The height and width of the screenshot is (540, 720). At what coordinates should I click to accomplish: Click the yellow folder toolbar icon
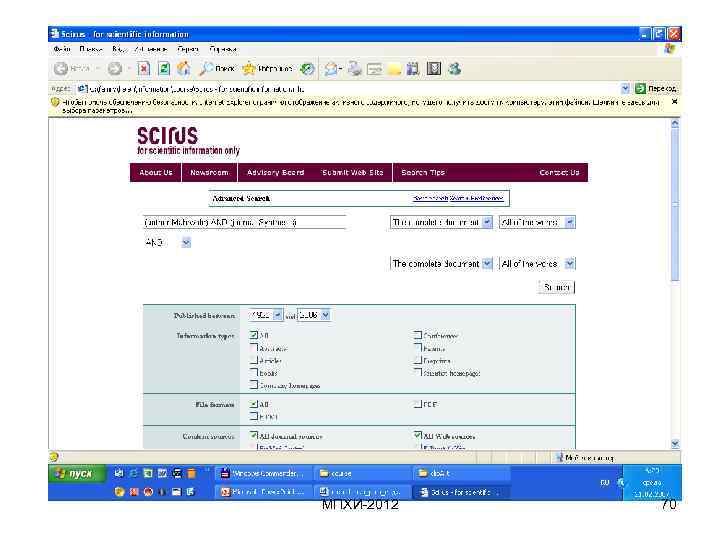coord(394,69)
